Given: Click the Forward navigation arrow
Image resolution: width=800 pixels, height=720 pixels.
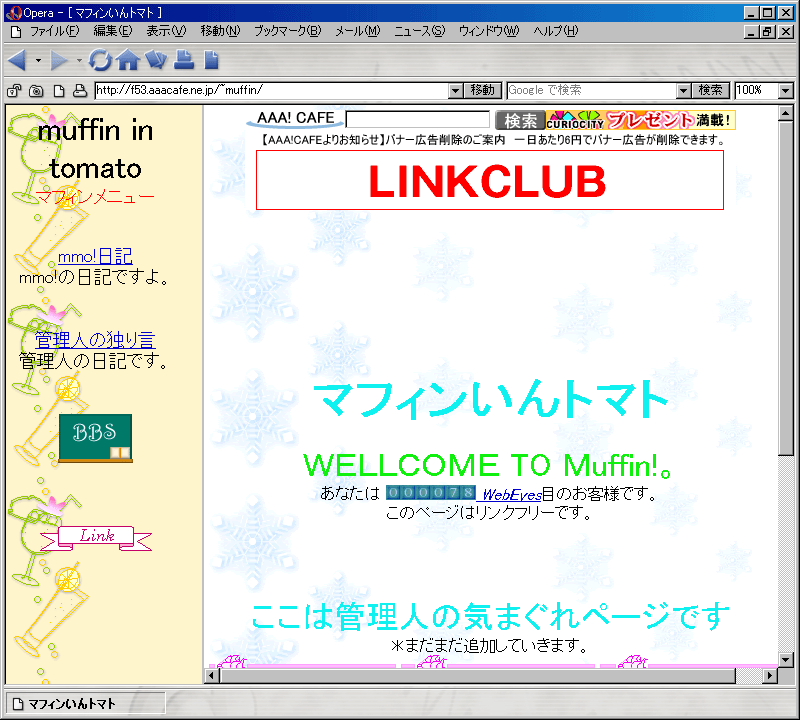Looking at the screenshot, I should click(x=59, y=60).
